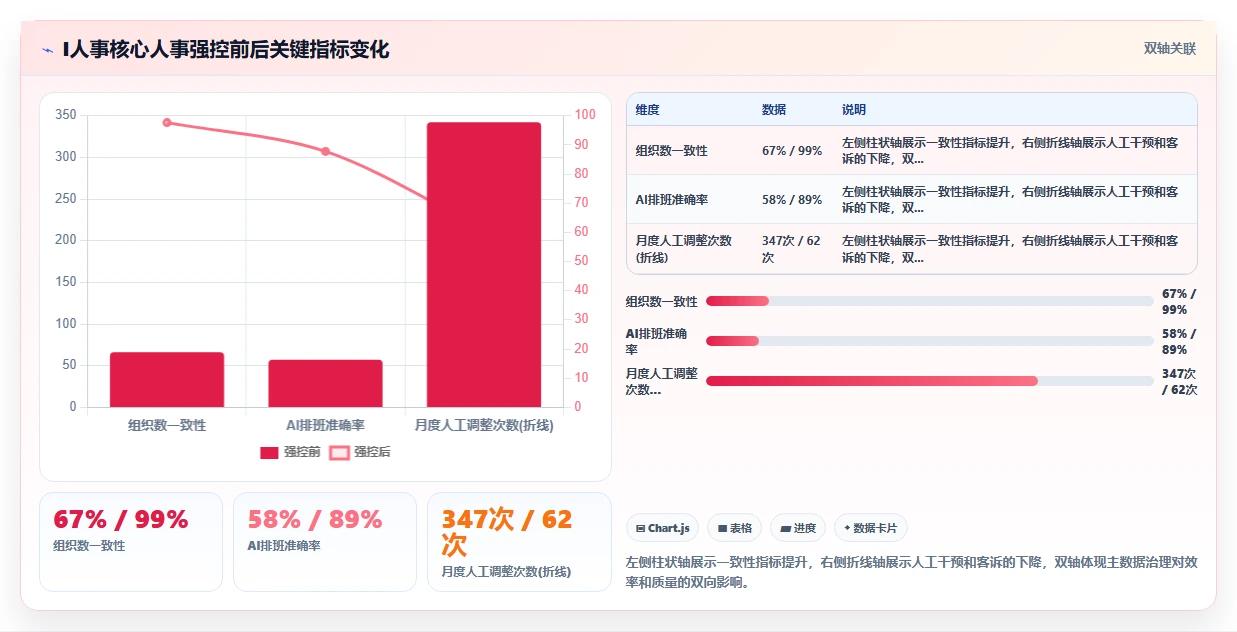Viewport: 1237px width, 632px height.
Task: Click the first line point near 97
Action: pos(167,123)
